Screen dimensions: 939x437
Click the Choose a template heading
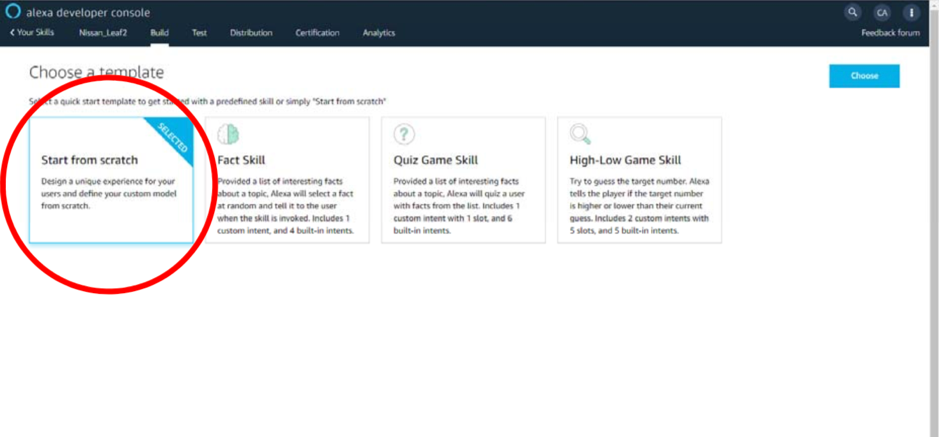[96, 72]
